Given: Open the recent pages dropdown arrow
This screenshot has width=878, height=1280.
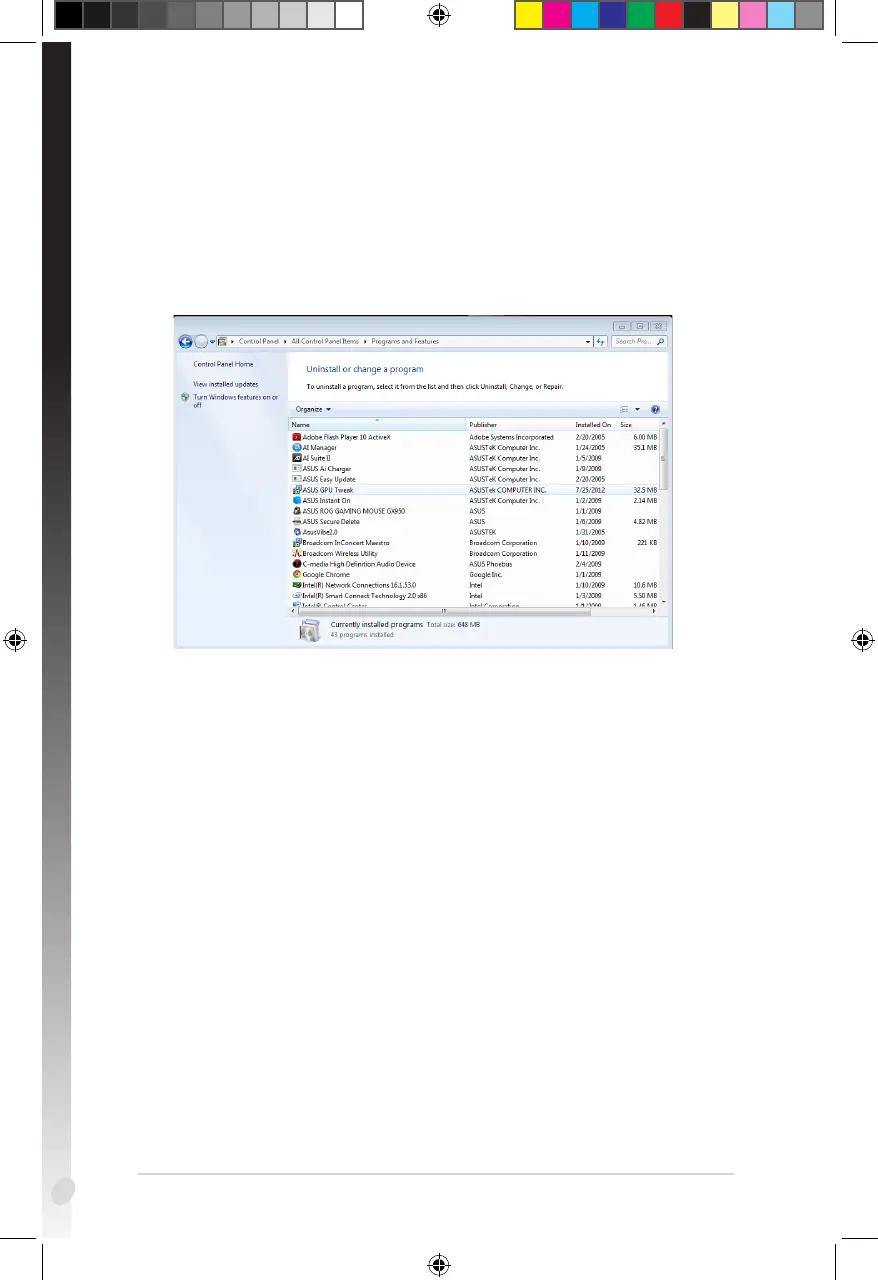Looking at the screenshot, I should tap(212, 341).
